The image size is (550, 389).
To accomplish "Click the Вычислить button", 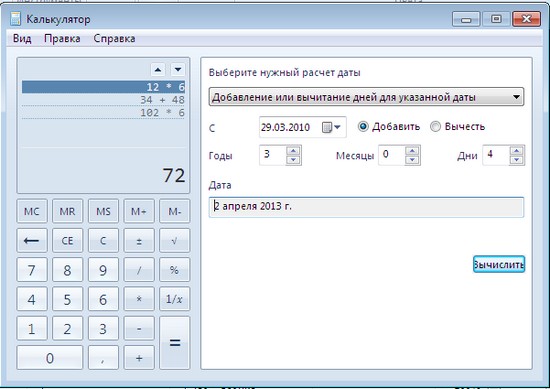I will (x=499, y=264).
